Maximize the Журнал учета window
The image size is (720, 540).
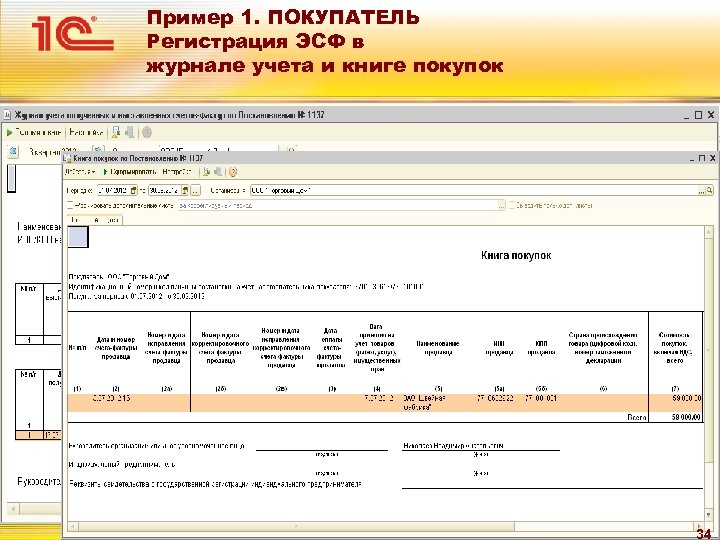click(698, 115)
